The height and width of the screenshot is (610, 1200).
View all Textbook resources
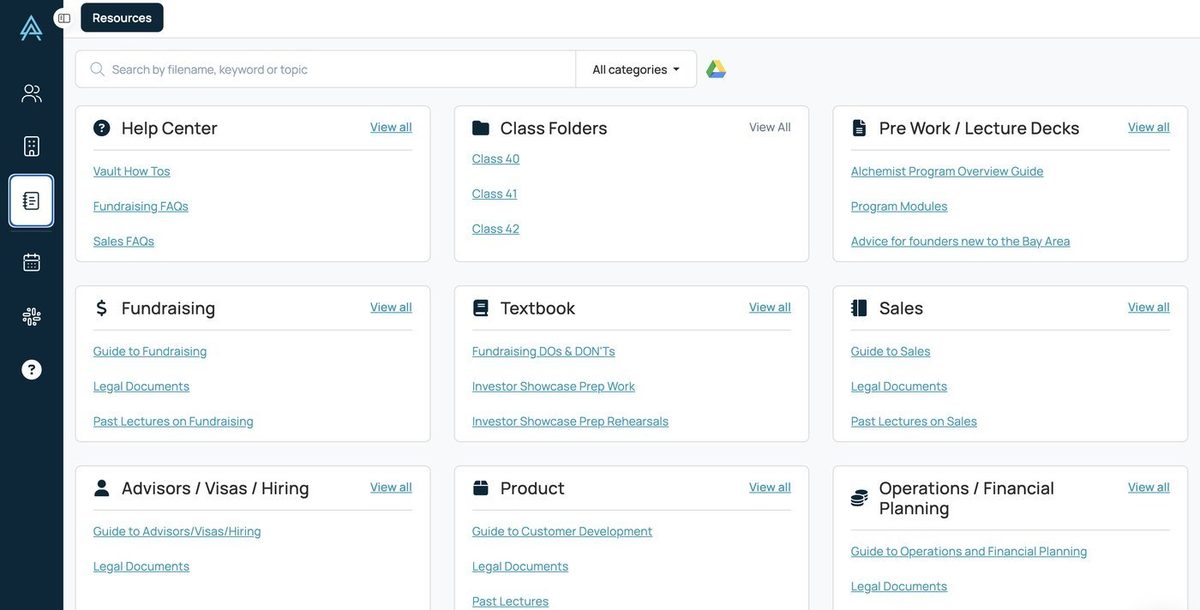770,307
